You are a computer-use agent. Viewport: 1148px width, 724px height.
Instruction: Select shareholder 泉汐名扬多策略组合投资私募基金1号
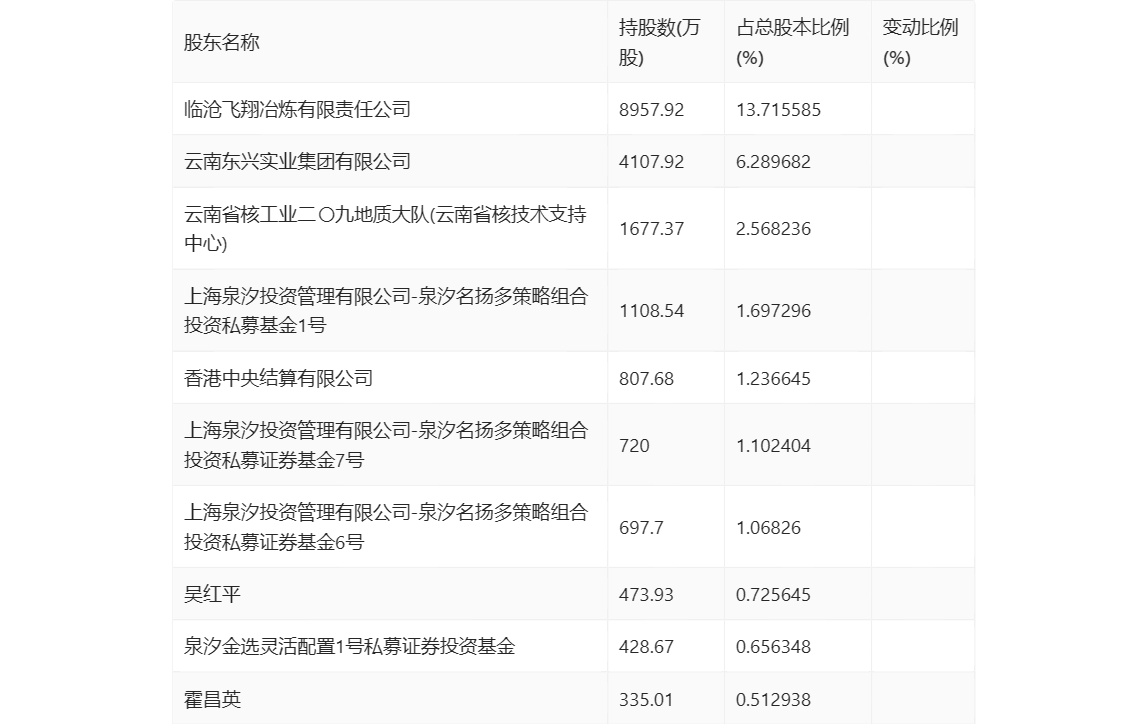coord(386,310)
